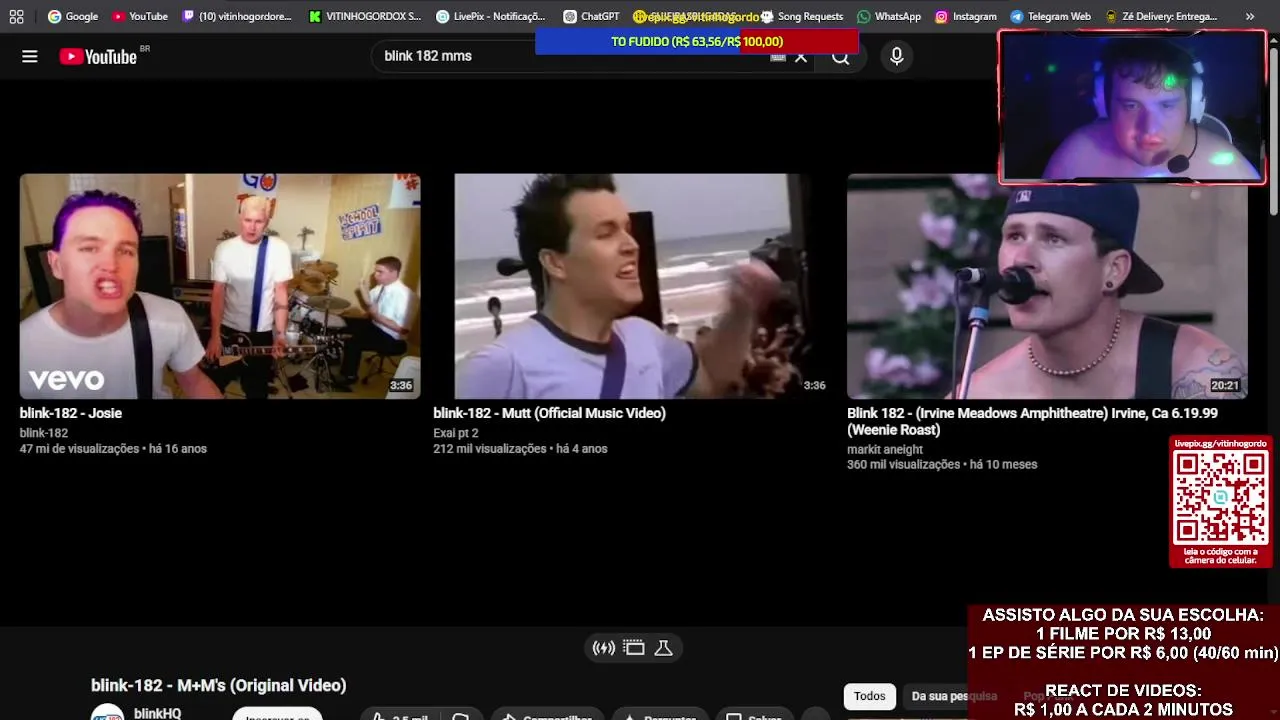Click '360 mil visualizações' text under Irvine video
The height and width of the screenshot is (720, 1280).
904,464
